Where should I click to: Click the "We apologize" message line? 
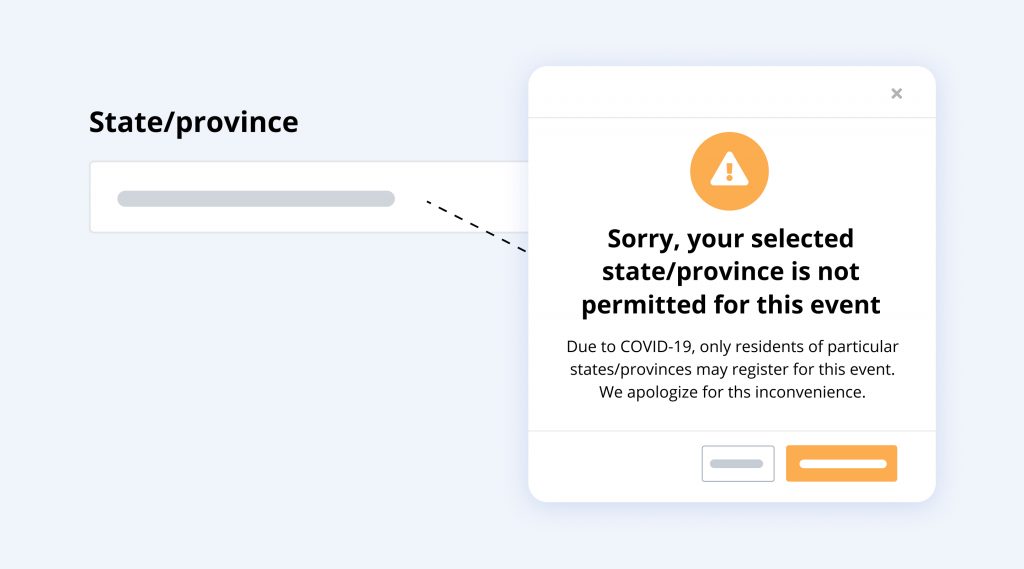click(732, 392)
